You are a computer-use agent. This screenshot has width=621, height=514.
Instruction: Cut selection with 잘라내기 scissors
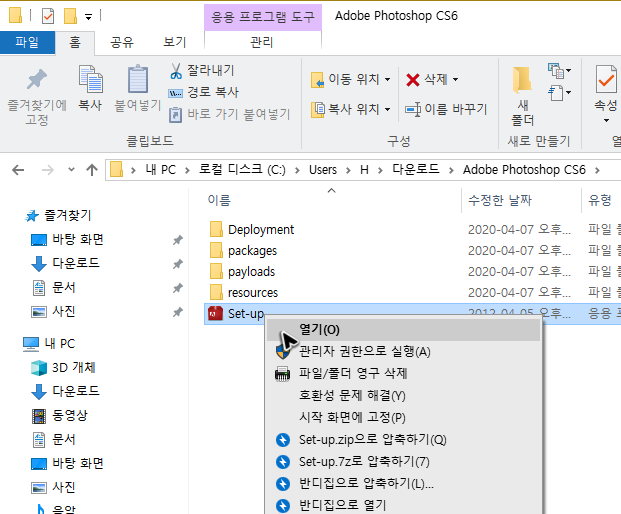click(202, 70)
